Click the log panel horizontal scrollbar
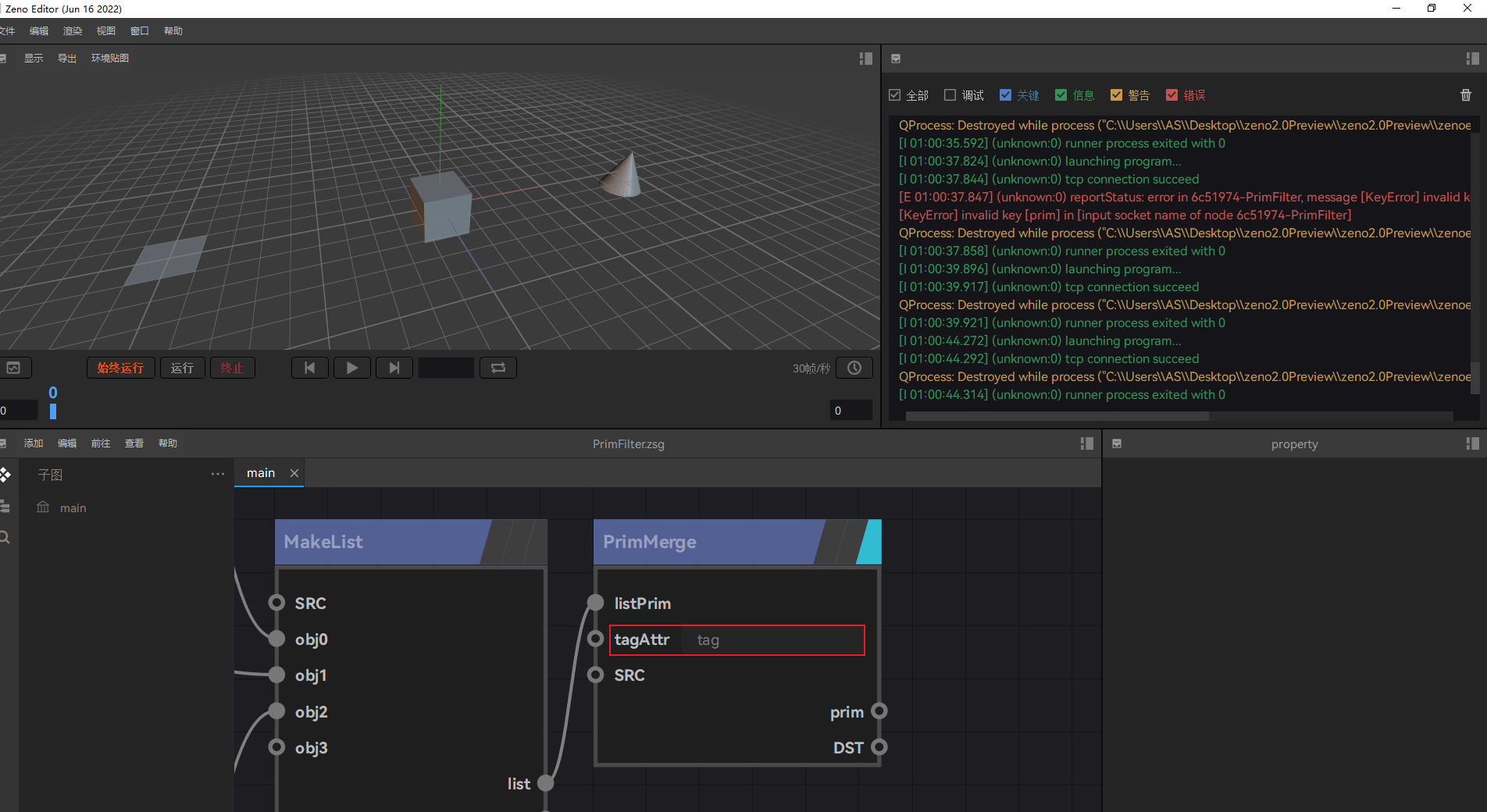Image resolution: width=1487 pixels, height=812 pixels. (1057, 416)
